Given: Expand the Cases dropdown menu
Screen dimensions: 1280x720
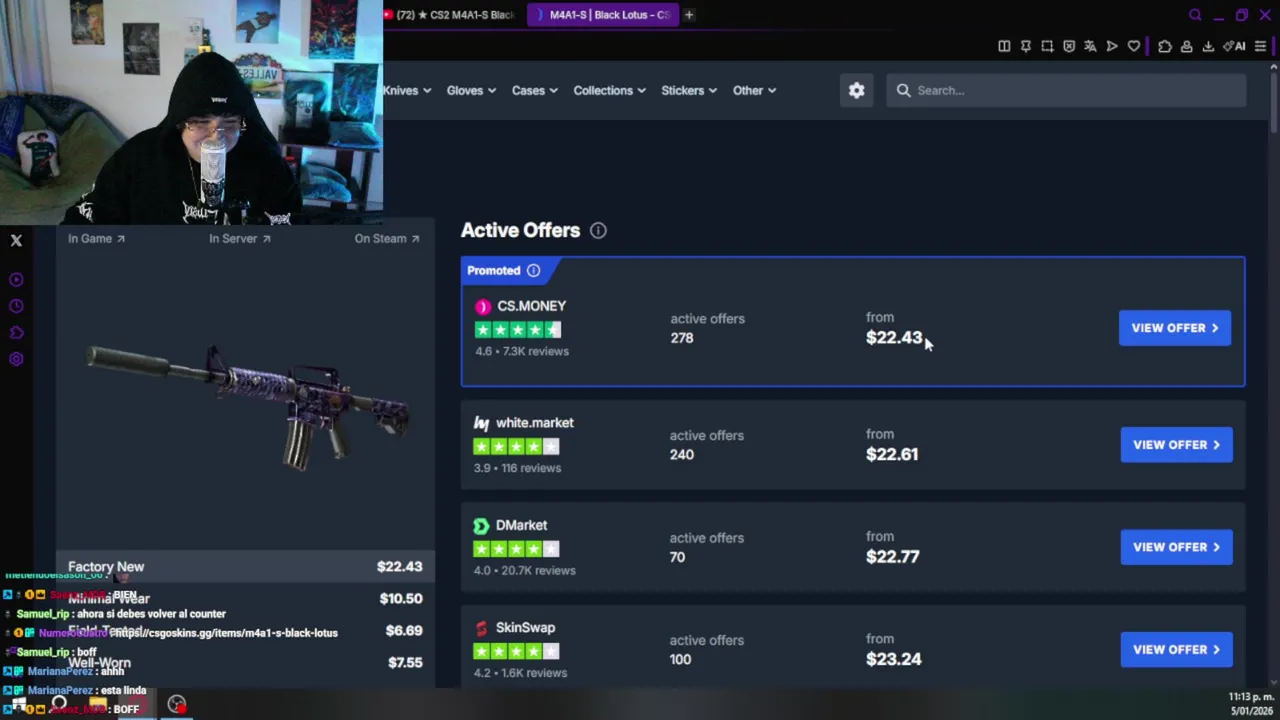Looking at the screenshot, I should 535,90.
